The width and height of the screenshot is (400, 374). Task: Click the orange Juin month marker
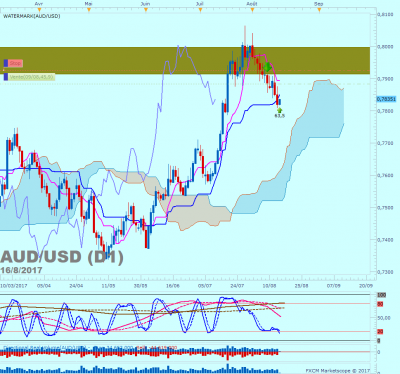tap(146, 10)
